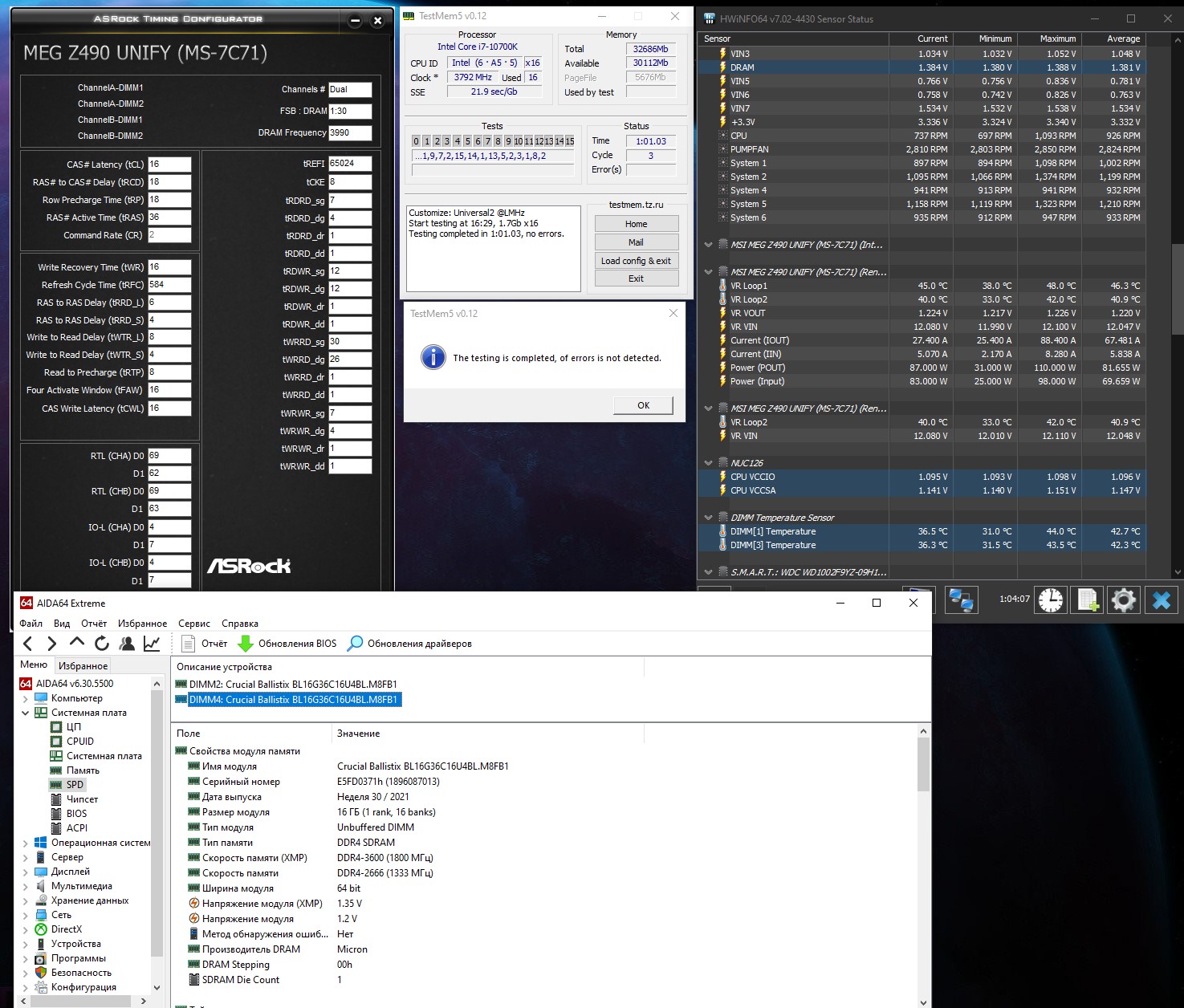The width and height of the screenshot is (1184, 1008).
Task: Collapse the NUC126 sensor group
Action: (708, 463)
